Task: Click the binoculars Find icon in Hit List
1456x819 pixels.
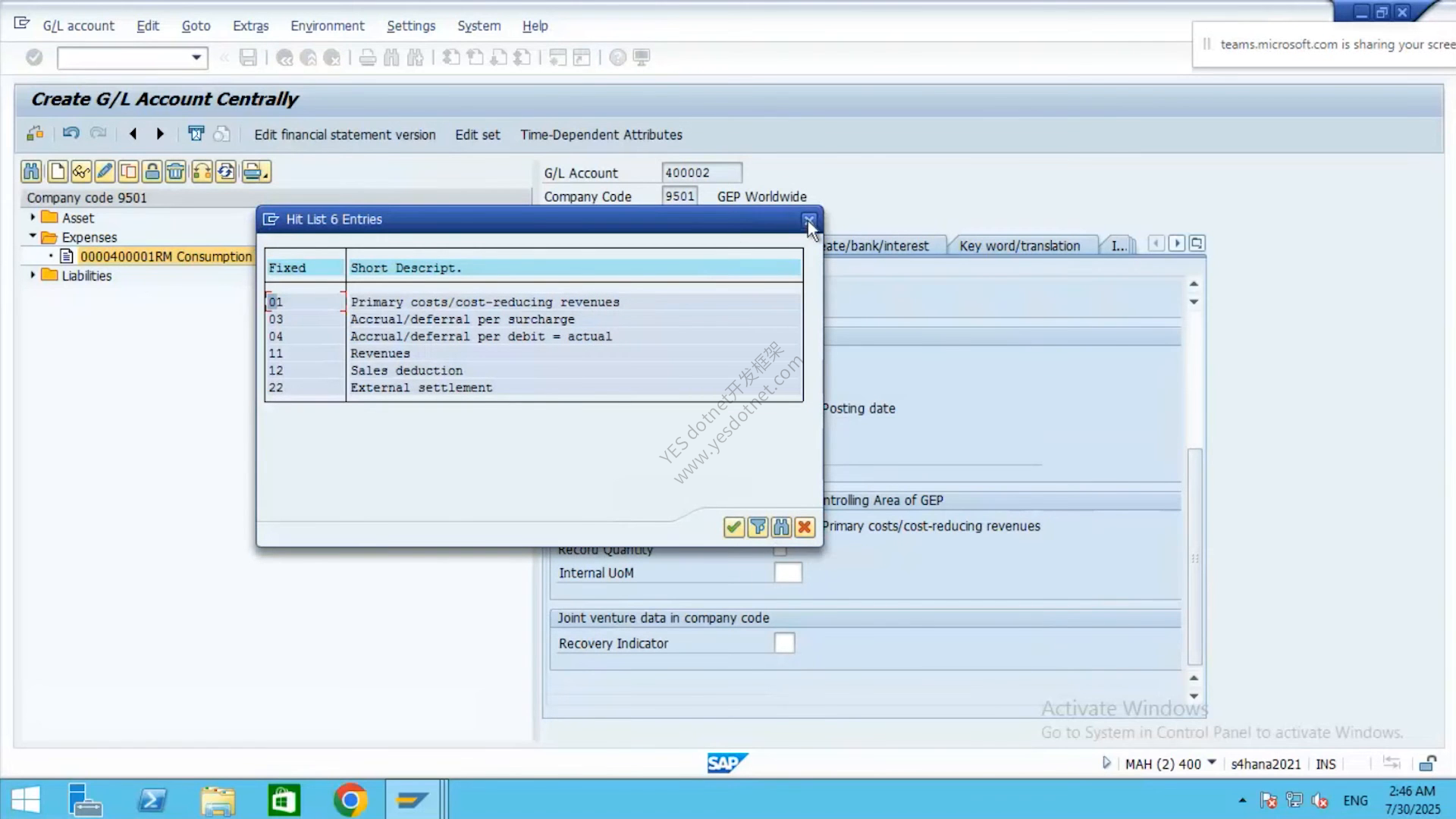Action: [781, 527]
